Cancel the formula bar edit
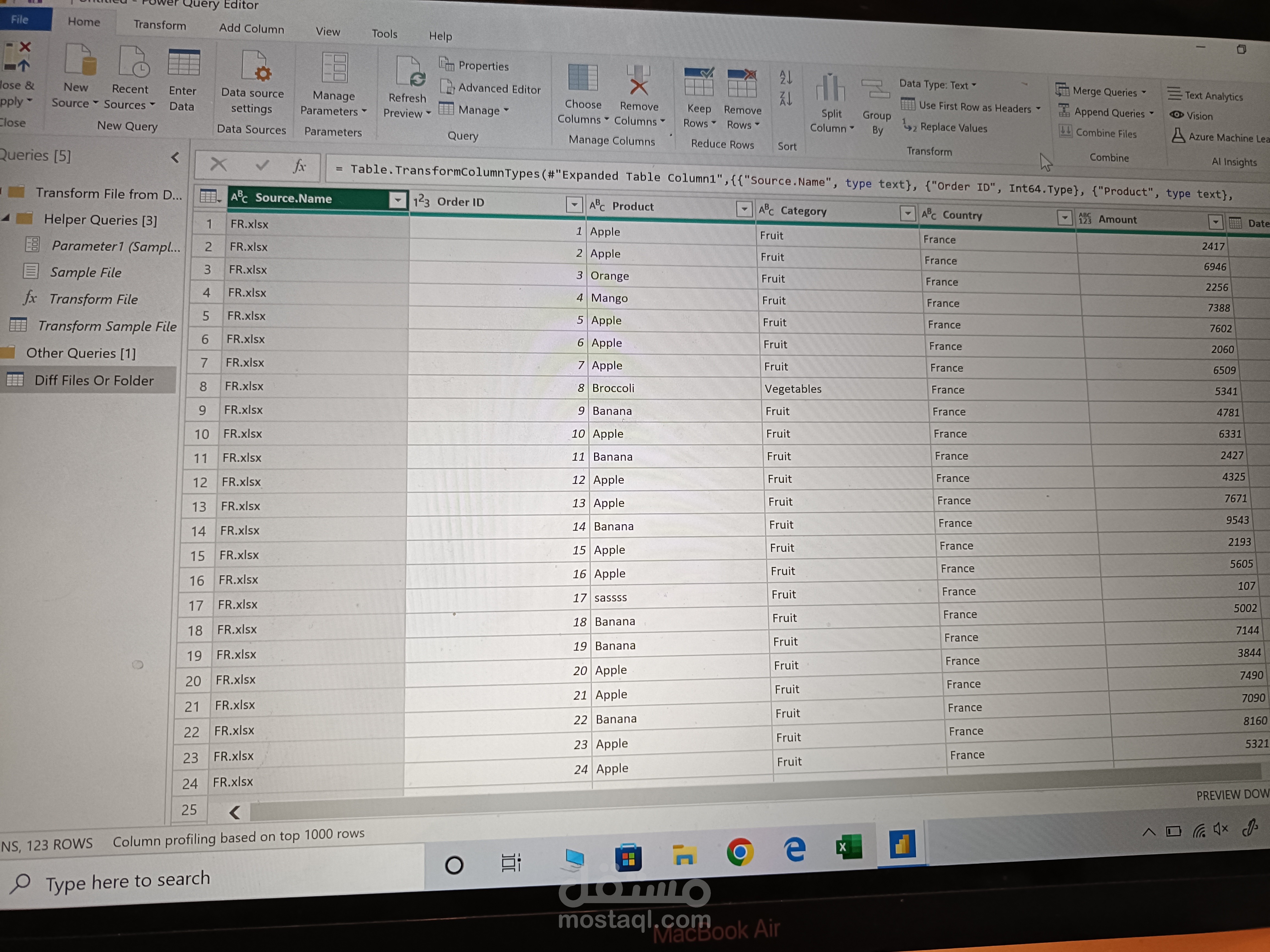Screen dimensions: 1270x952 [x=218, y=165]
